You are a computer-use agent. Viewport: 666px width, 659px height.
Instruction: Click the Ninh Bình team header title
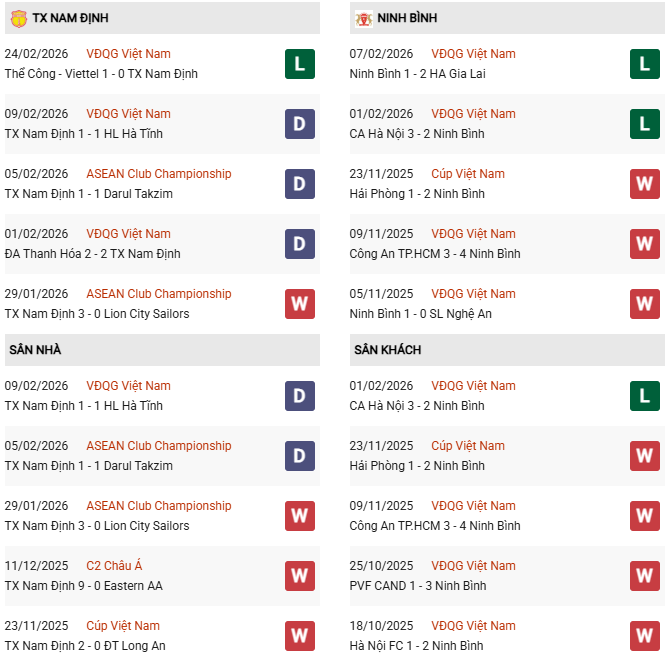[x=409, y=18]
